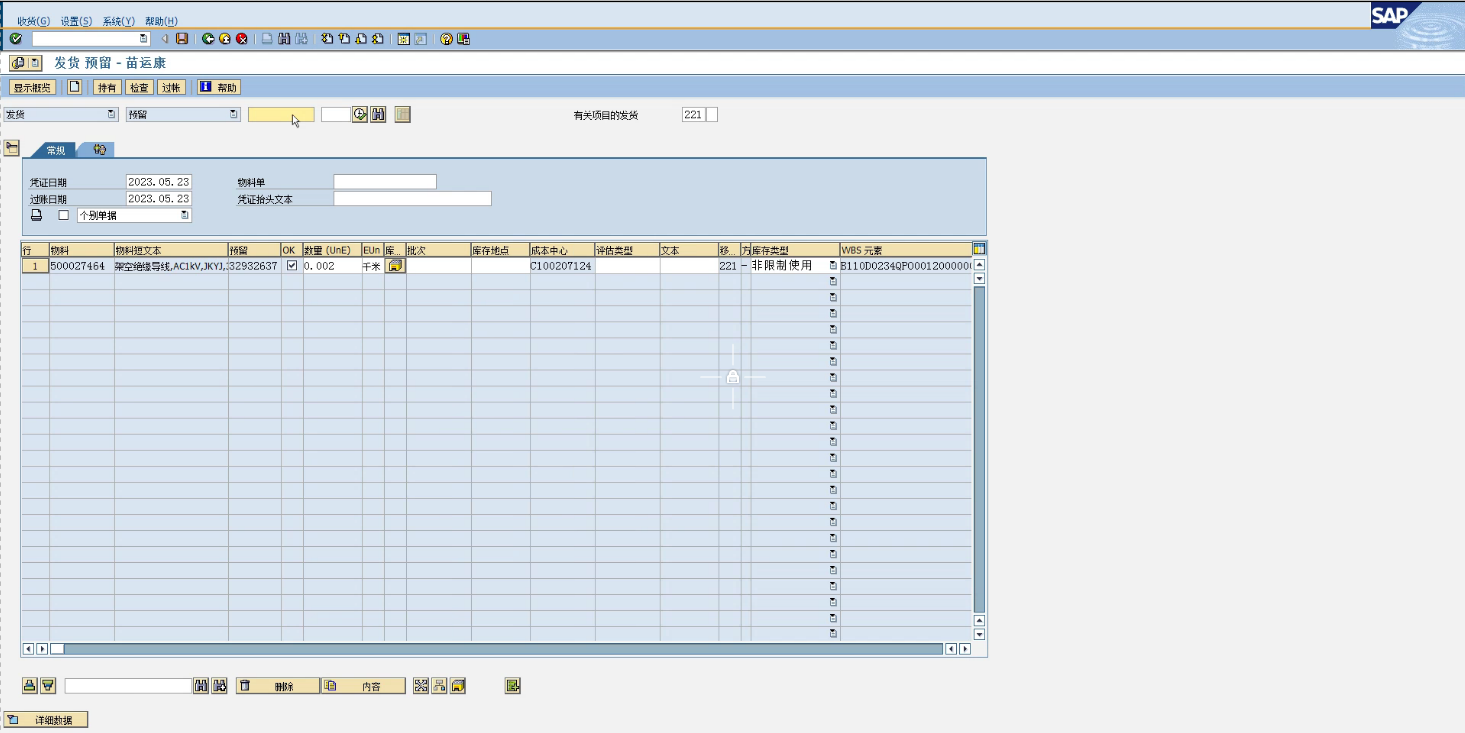1465x733 pixels.
Task: Open the yellow question mark Help icon
Action: pyautogui.click(x=446, y=39)
